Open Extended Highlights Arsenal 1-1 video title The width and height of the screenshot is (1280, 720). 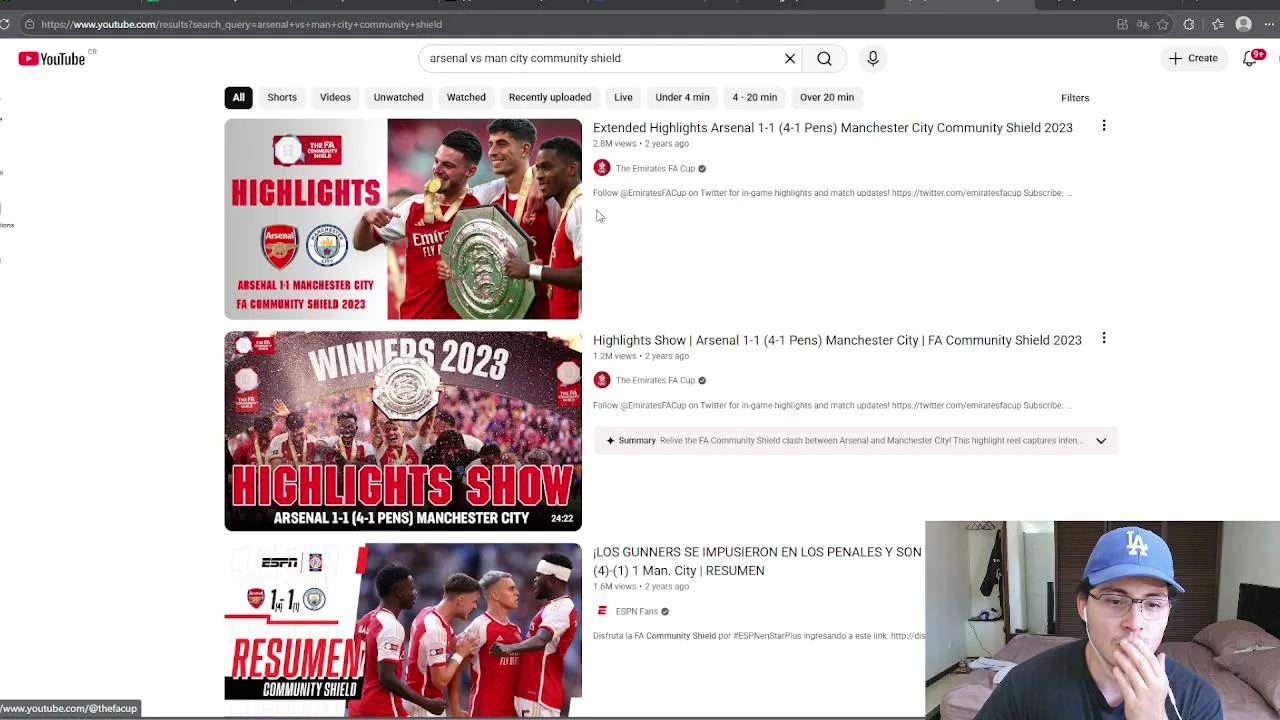tap(833, 128)
